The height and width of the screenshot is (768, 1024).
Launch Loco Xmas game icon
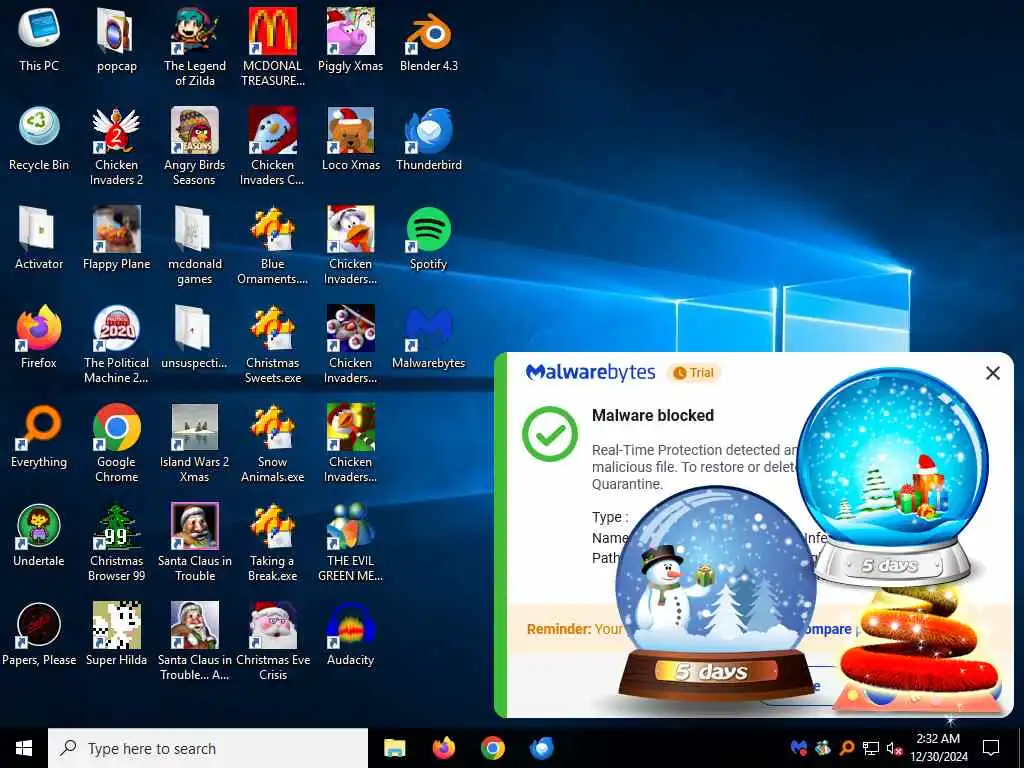351,138
